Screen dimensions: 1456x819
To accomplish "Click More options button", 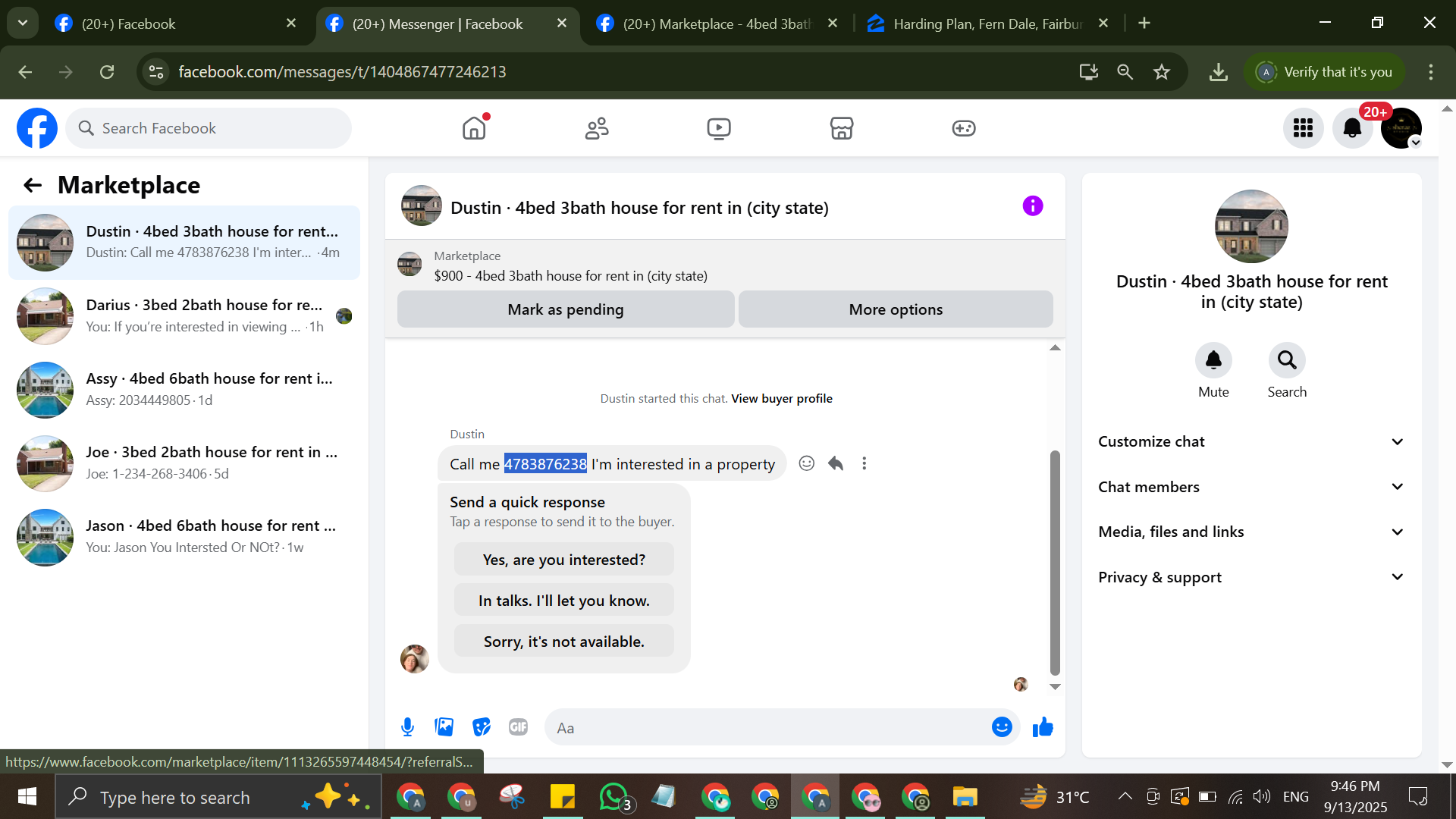I will [896, 309].
